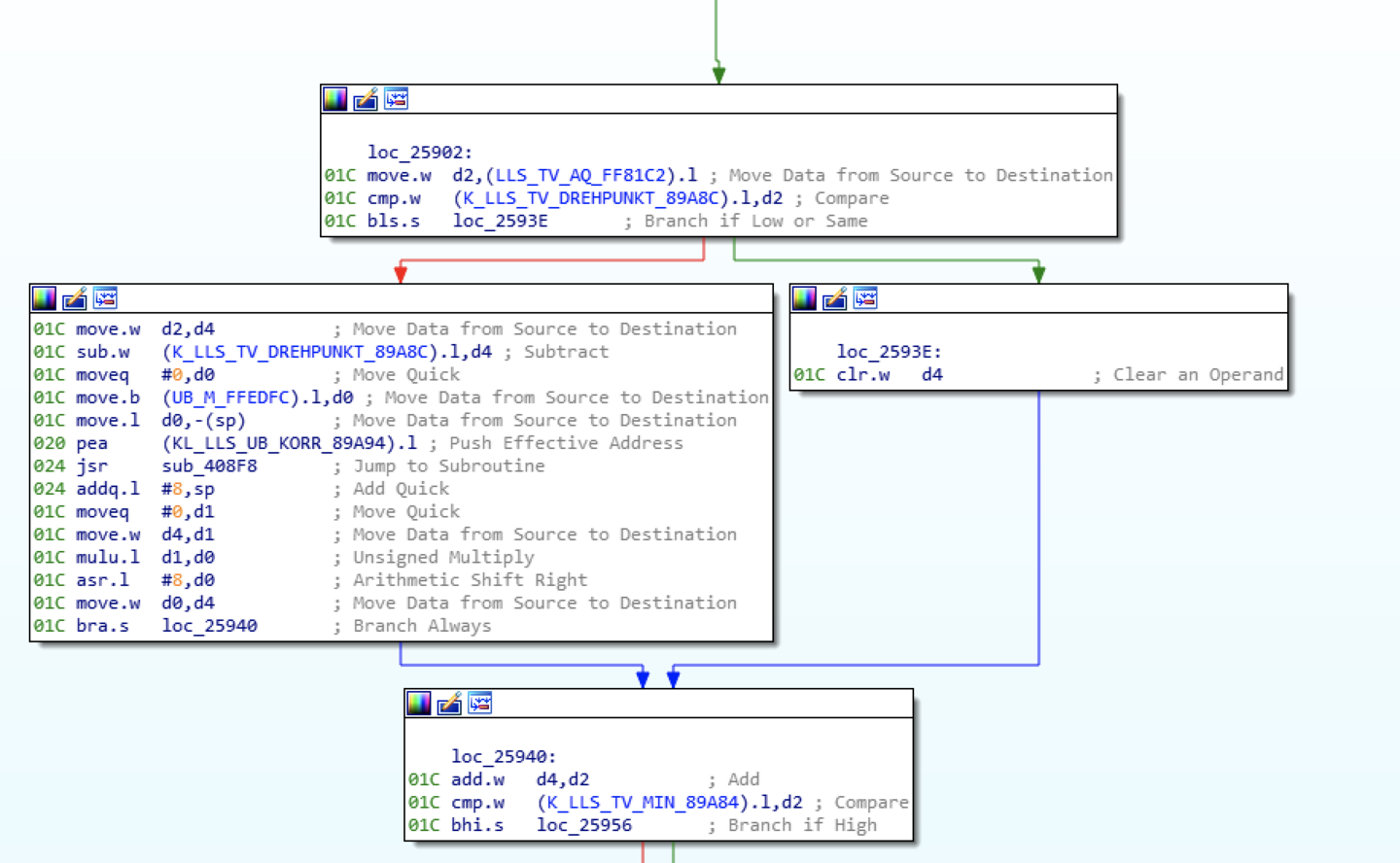
Task: Group nodes icon on loc_25902 block
Action: tap(397, 99)
